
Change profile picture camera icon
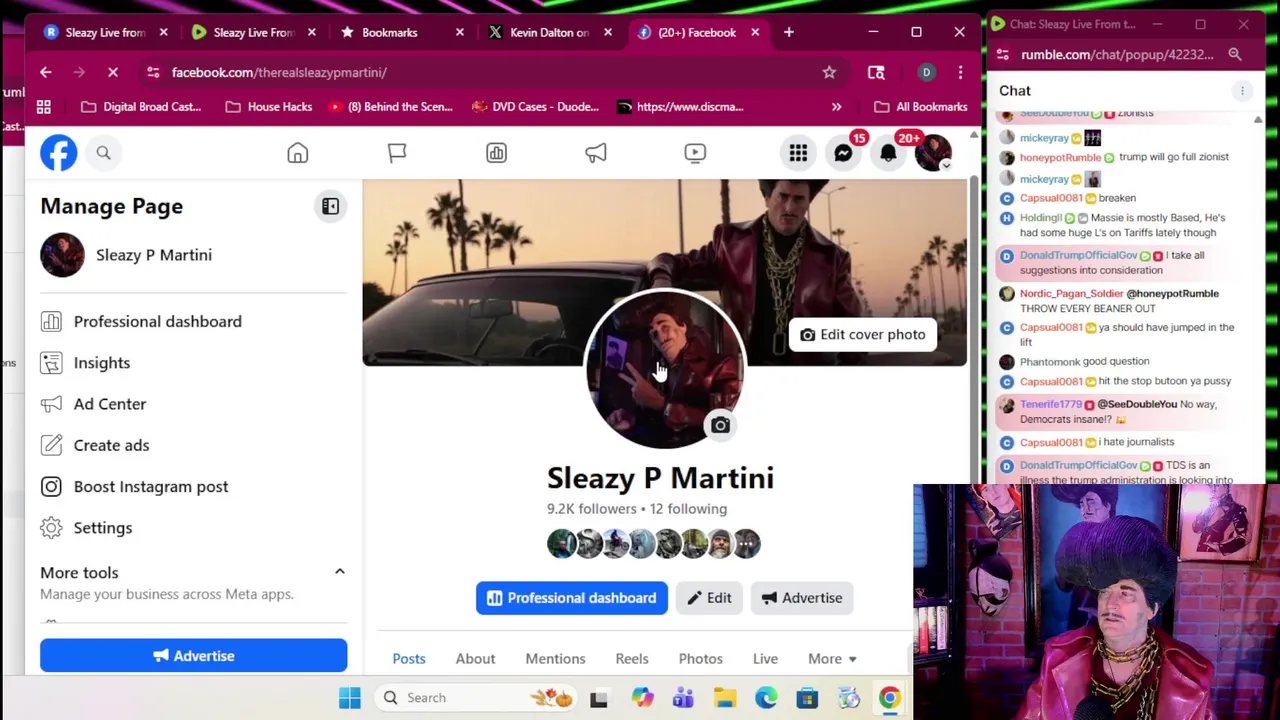[720, 425]
